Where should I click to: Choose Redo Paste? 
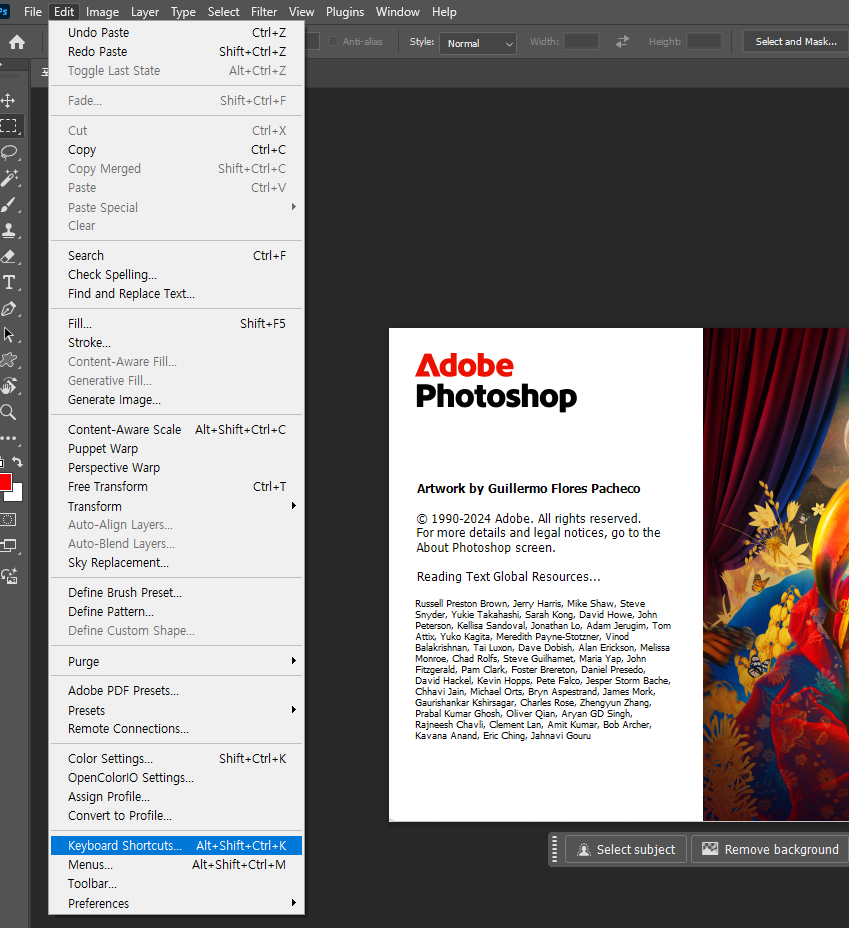tap(176, 51)
